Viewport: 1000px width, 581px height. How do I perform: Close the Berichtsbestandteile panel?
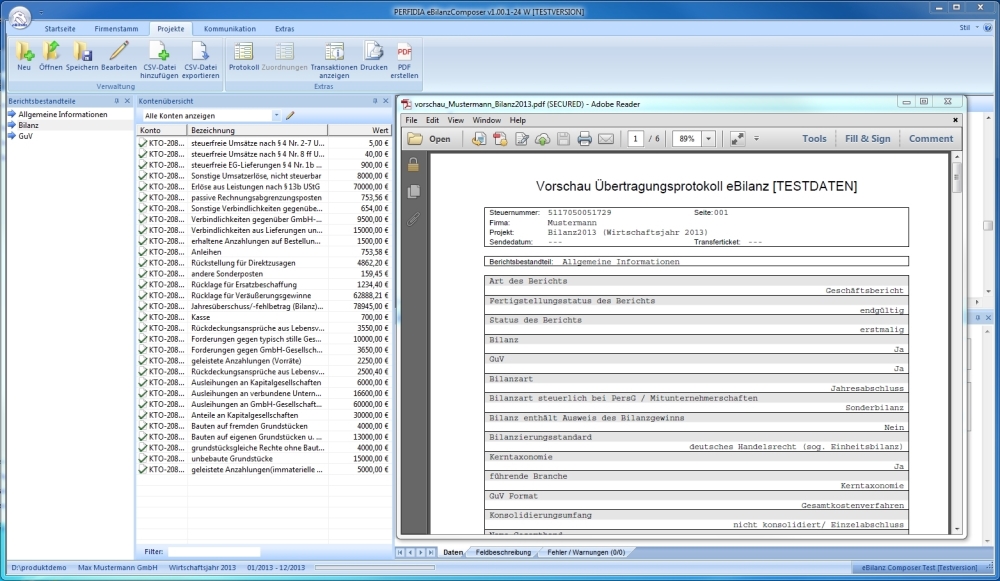127,101
